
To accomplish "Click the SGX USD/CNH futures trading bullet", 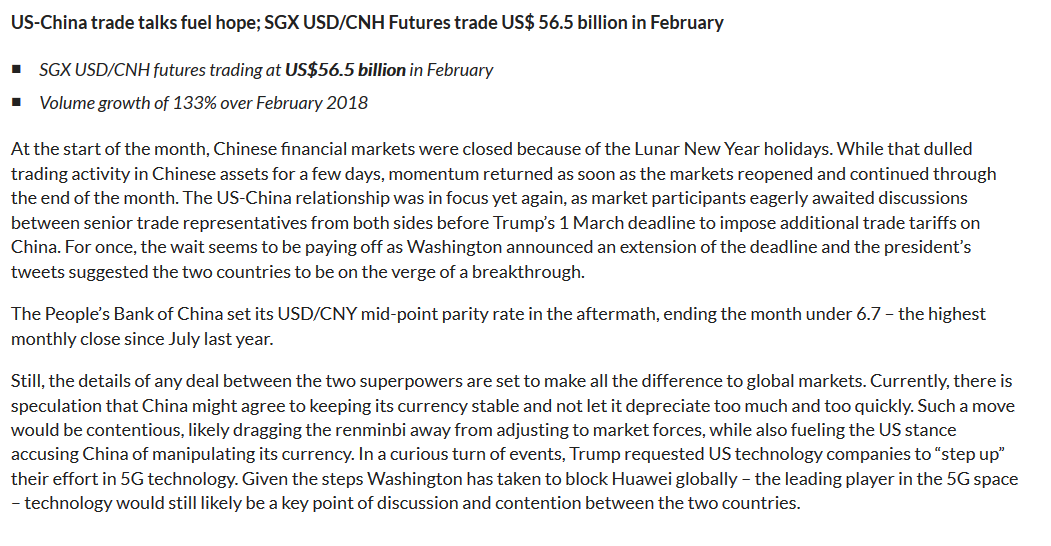I will click(266, 70).
